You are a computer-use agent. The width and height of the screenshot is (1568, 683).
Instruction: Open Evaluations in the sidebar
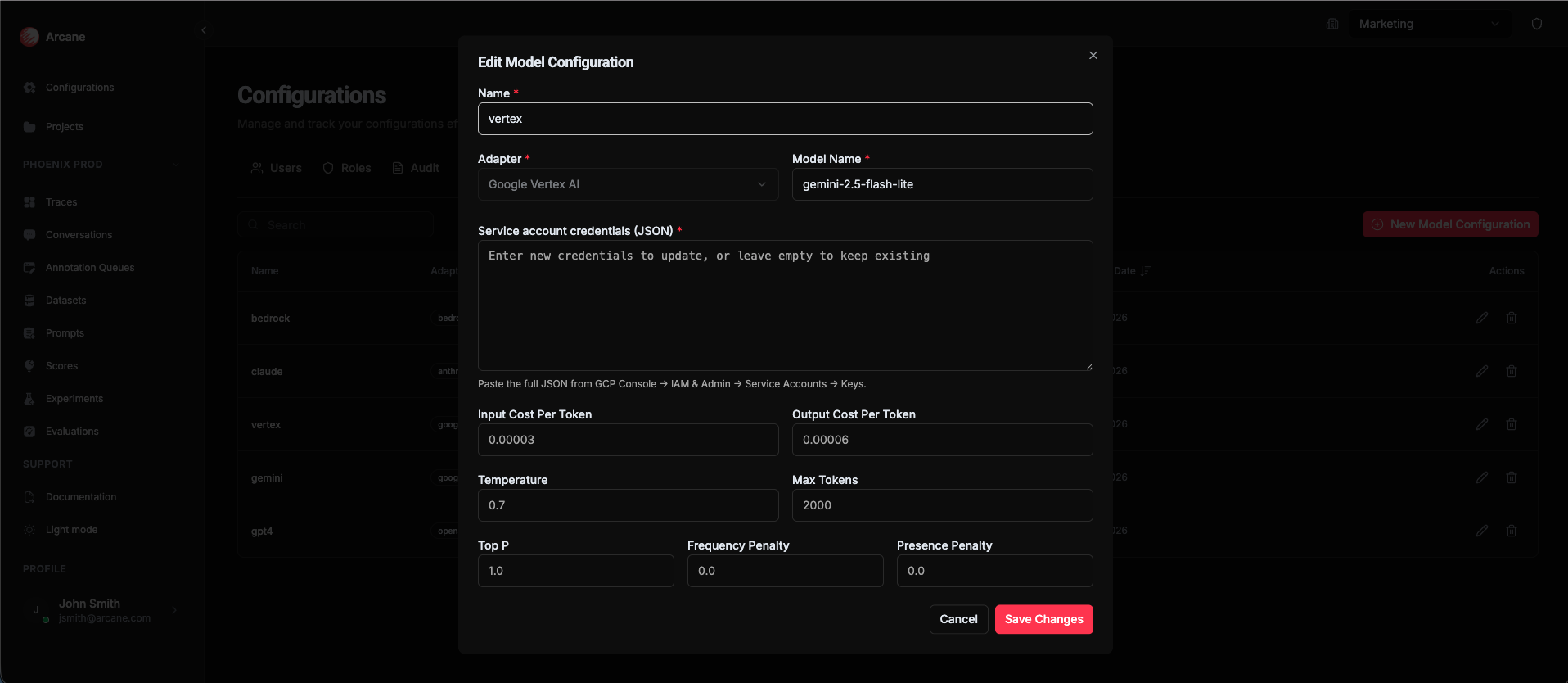tap(72, 432)
